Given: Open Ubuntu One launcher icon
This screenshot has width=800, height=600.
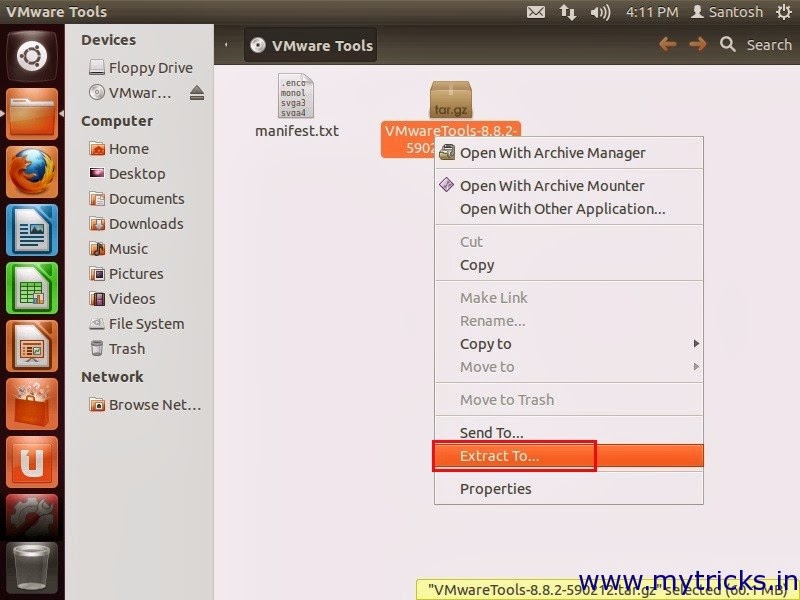Looking at the screenshot, I should coord(32,463).
